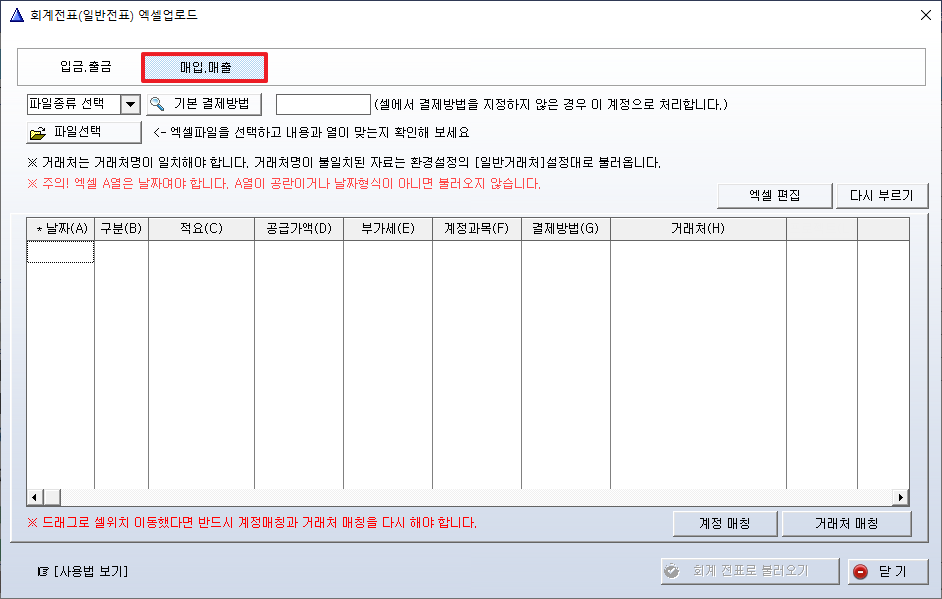Screen dimensions: 942x599
Task: Click the 계정 매칭 button
Action: click(725, 524)
